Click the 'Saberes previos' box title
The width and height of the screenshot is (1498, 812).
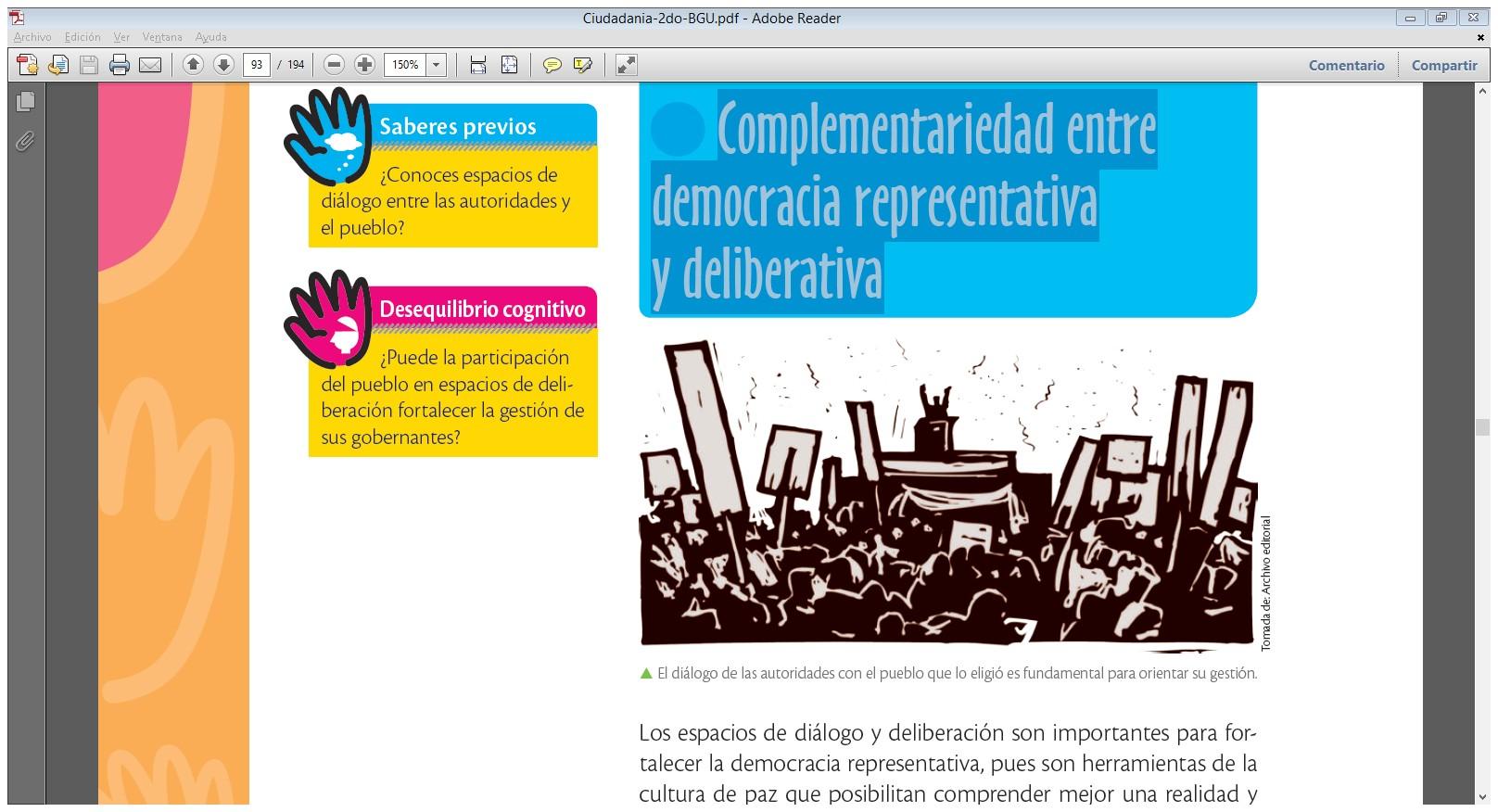[x=458, y=126]
